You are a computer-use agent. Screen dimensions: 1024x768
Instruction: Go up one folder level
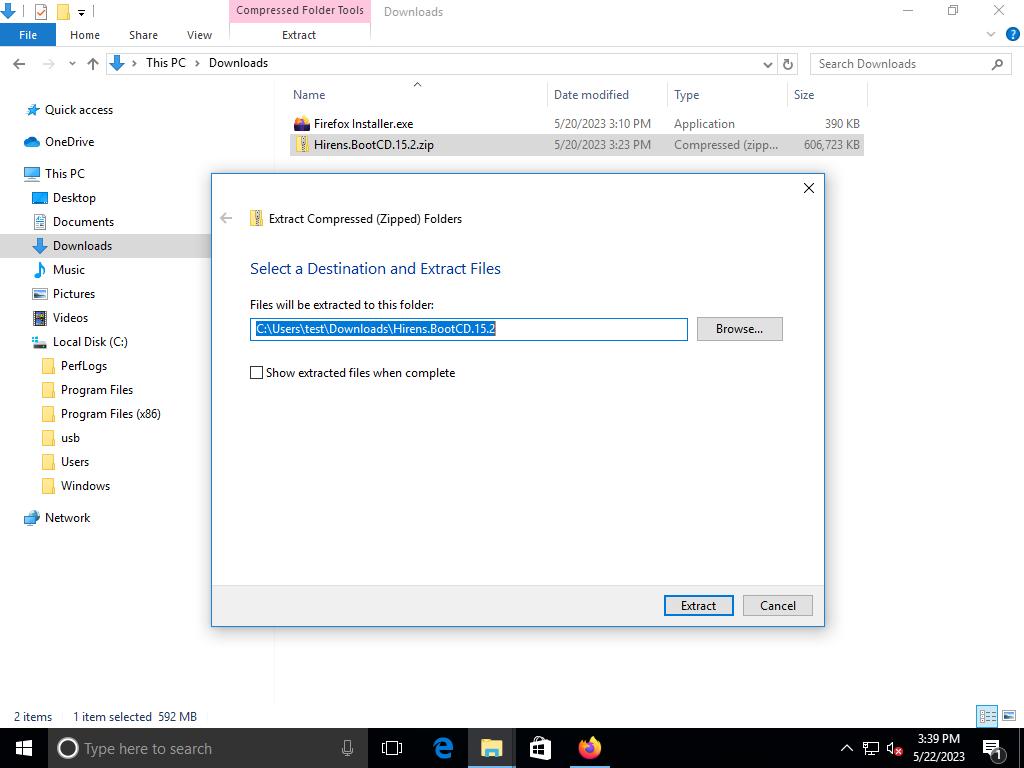tap(93, 64)
